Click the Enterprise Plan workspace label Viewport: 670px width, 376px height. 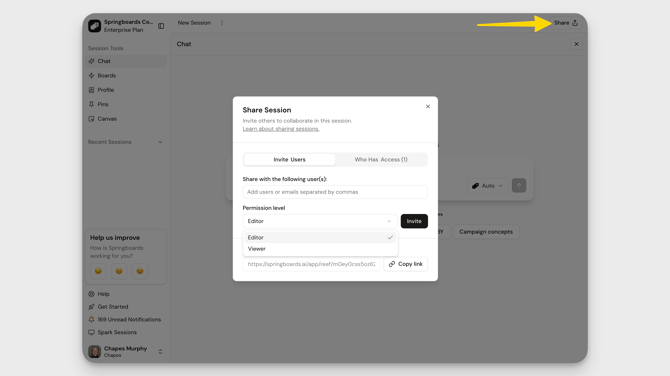point(124,30)
